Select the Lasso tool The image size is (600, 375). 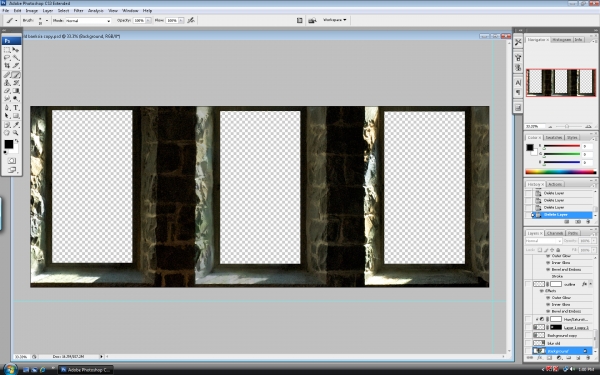[7, 58]
